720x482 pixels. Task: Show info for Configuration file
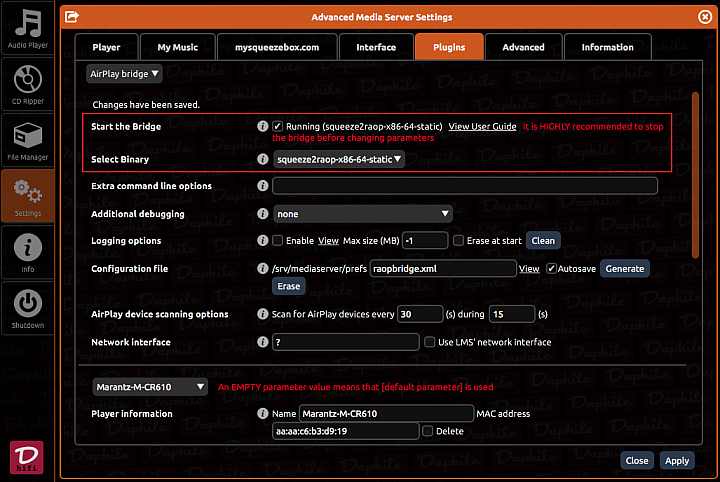pyautogui.click(x=262, y=269)
